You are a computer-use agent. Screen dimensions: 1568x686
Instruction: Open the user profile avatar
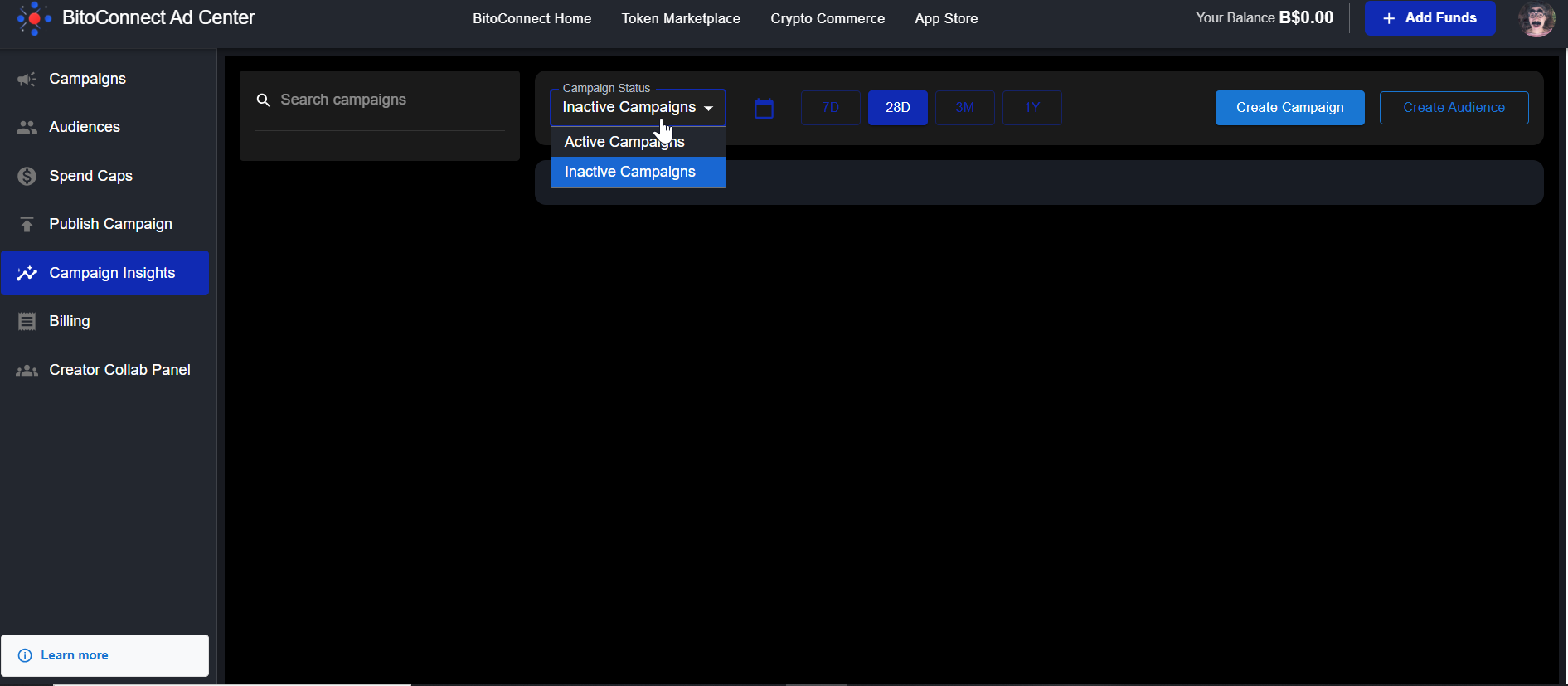tap(1536, 18)
